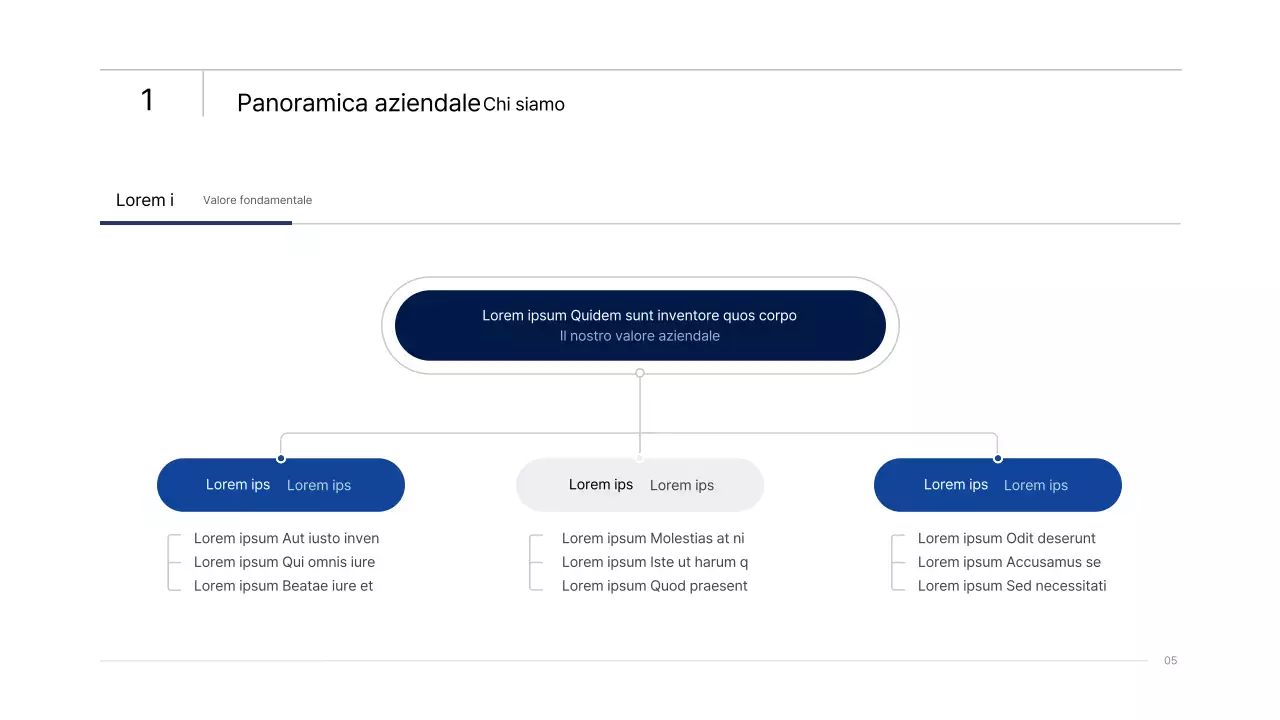The width and height of the screenshot is (1280, 720).
Task: Select the center grey pill button
Action: 640,485
